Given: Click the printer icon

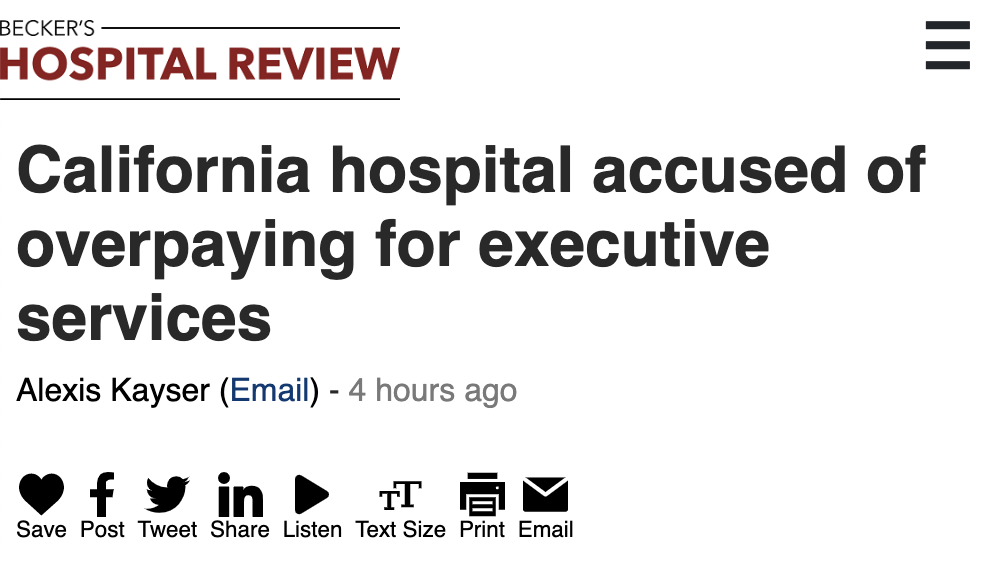Looking at the screenshot, I should click(x=482, y=494).
